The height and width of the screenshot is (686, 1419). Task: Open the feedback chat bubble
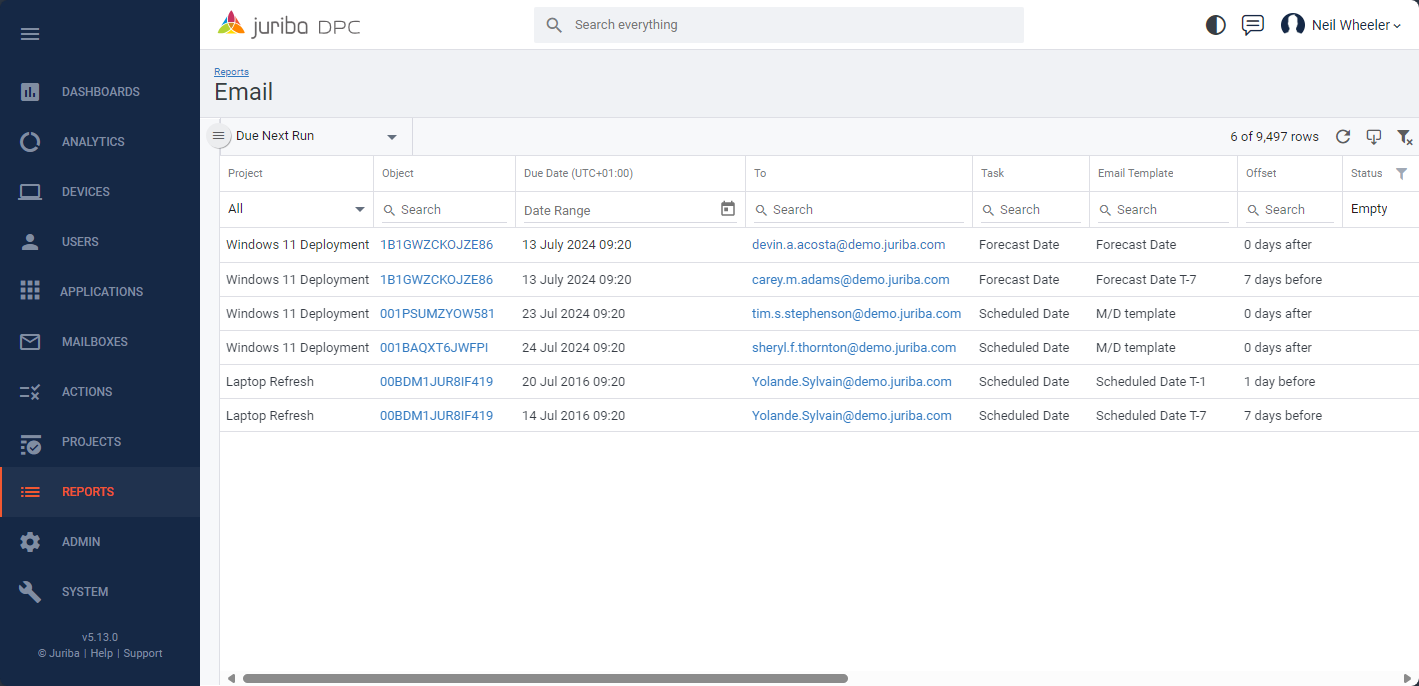point(1252,25)
